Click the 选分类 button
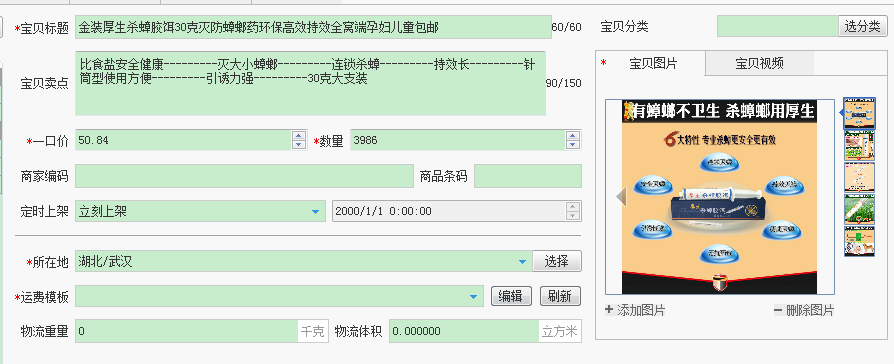The height and width of the screenshot is (364, 894). [x=862, y=26]
